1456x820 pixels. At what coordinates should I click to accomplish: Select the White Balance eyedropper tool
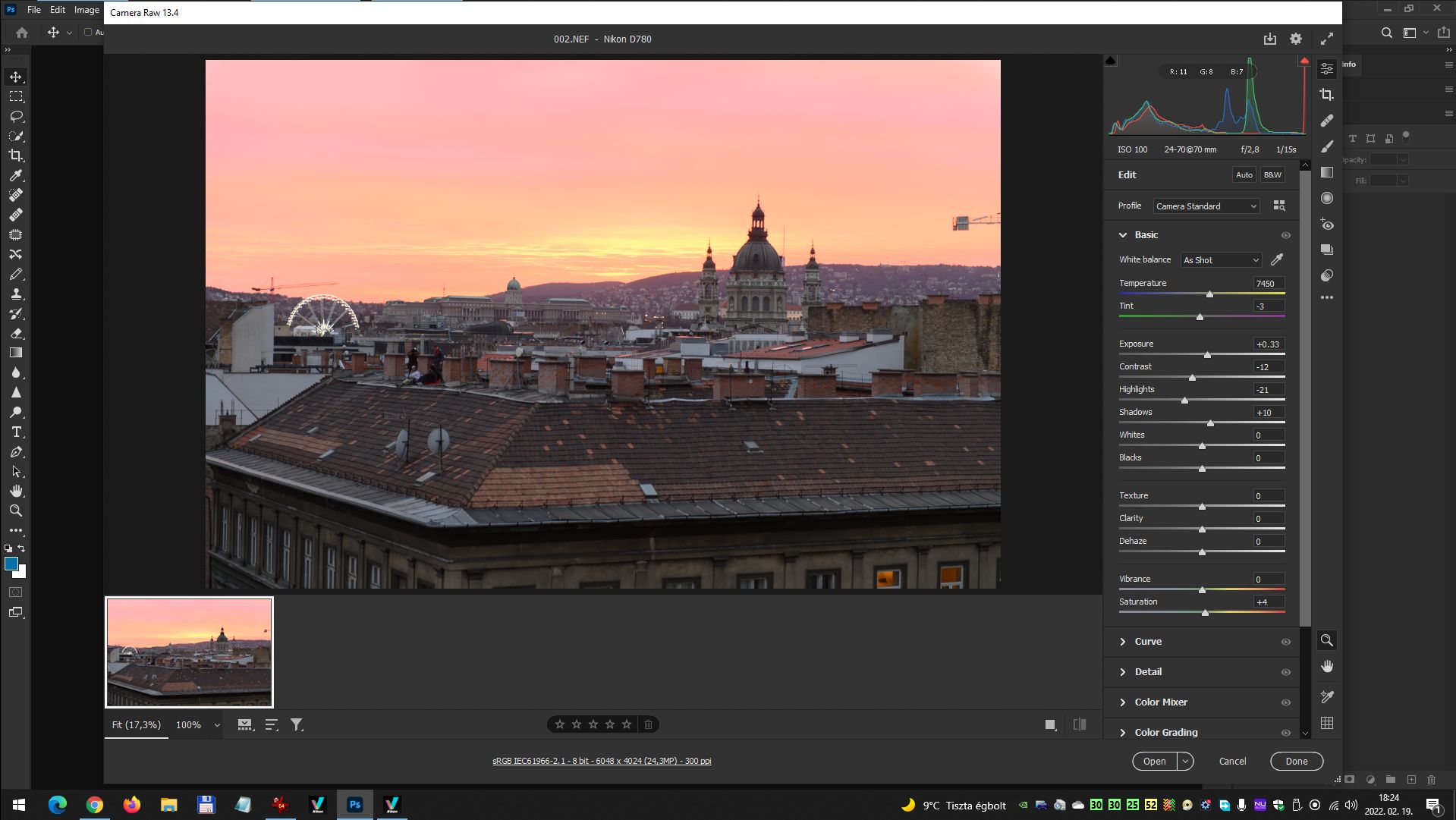click(1277, 260)
